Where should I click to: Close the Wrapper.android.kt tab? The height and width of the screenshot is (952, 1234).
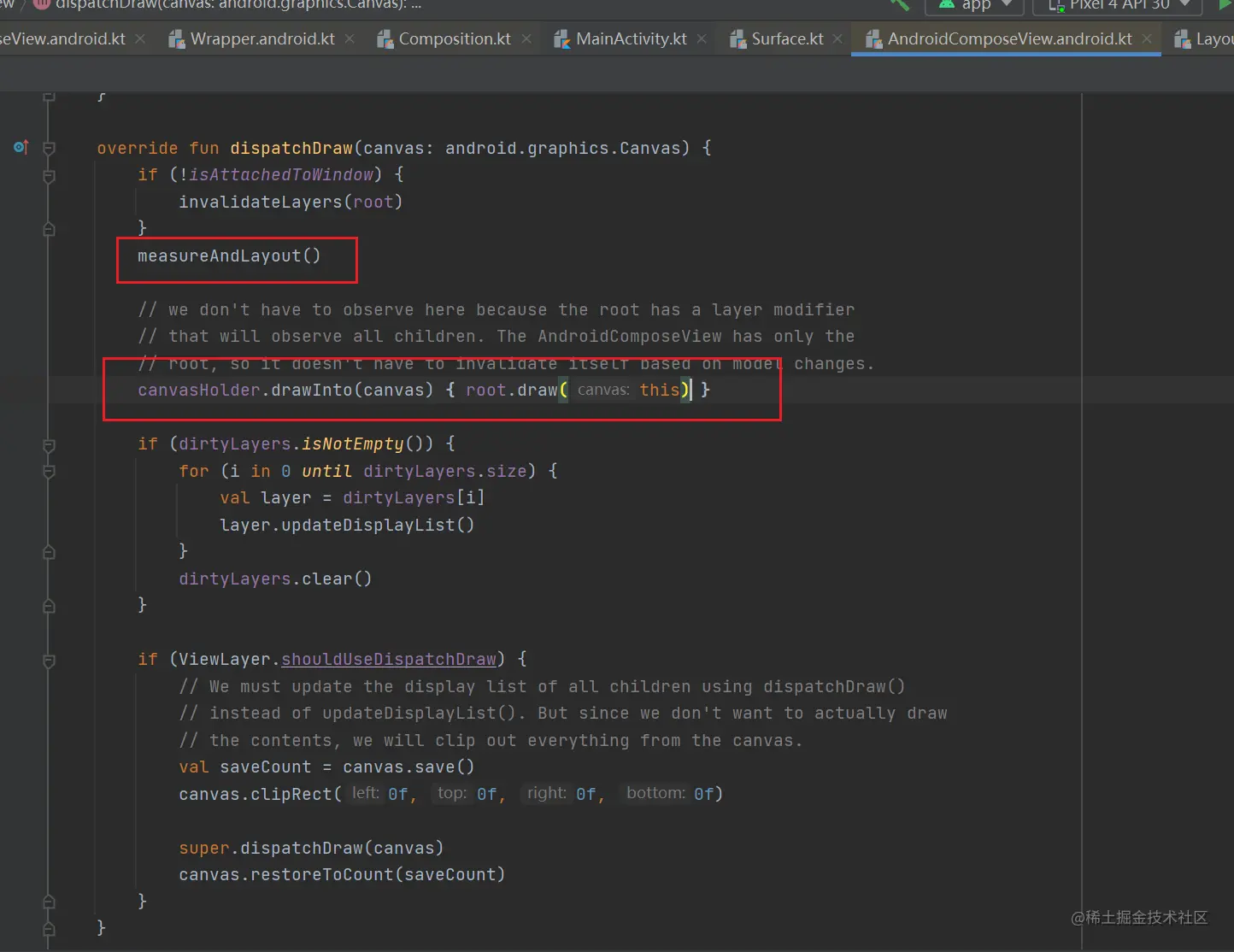[350, 38]
